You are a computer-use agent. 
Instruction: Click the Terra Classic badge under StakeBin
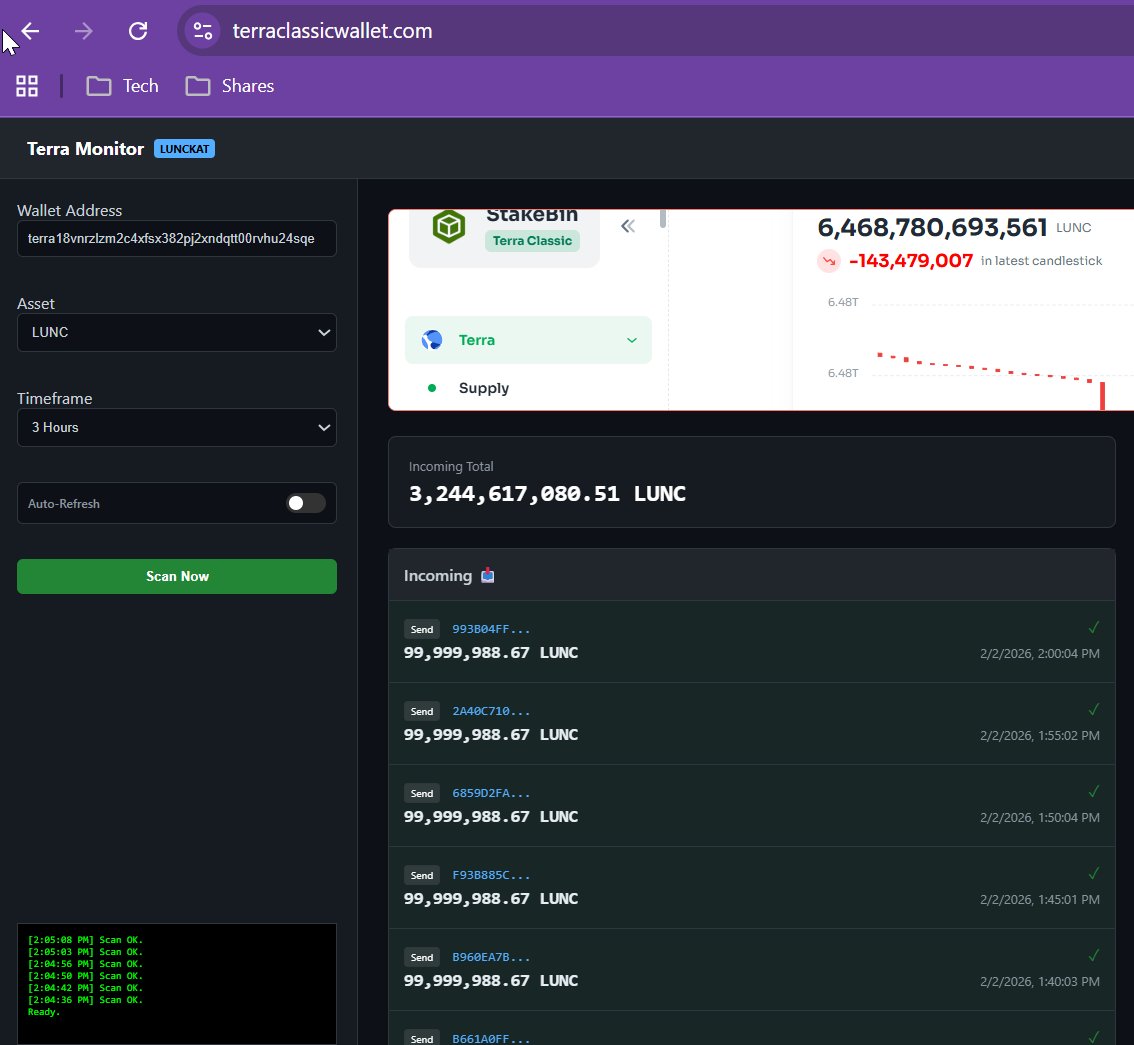(532, 241)
